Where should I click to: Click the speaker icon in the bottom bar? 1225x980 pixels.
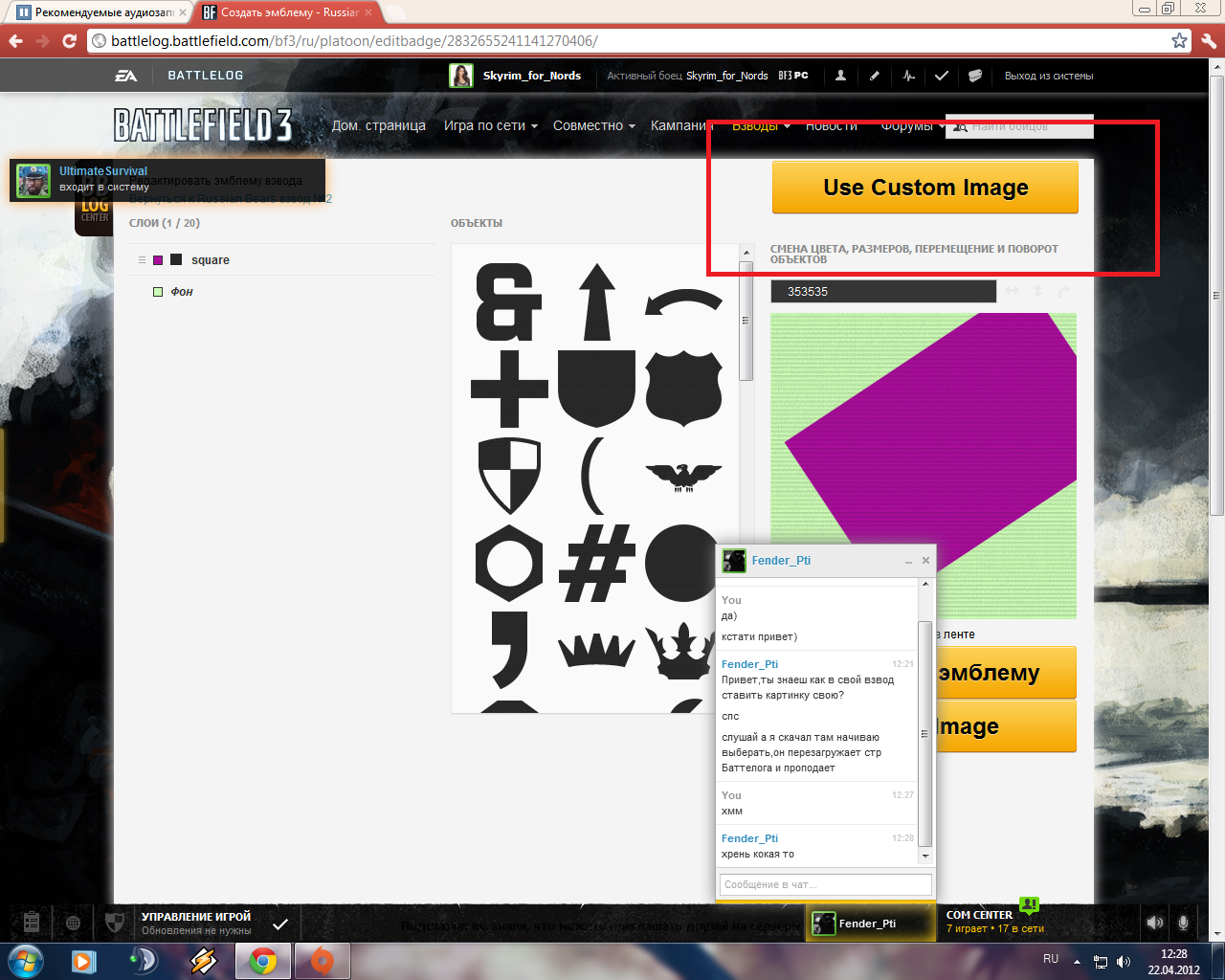point(1155,923)
